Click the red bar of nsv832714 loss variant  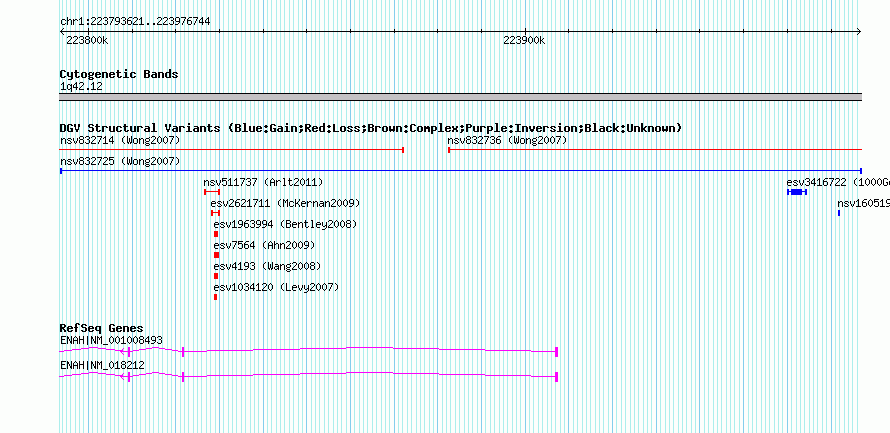(x=232, y=150)
